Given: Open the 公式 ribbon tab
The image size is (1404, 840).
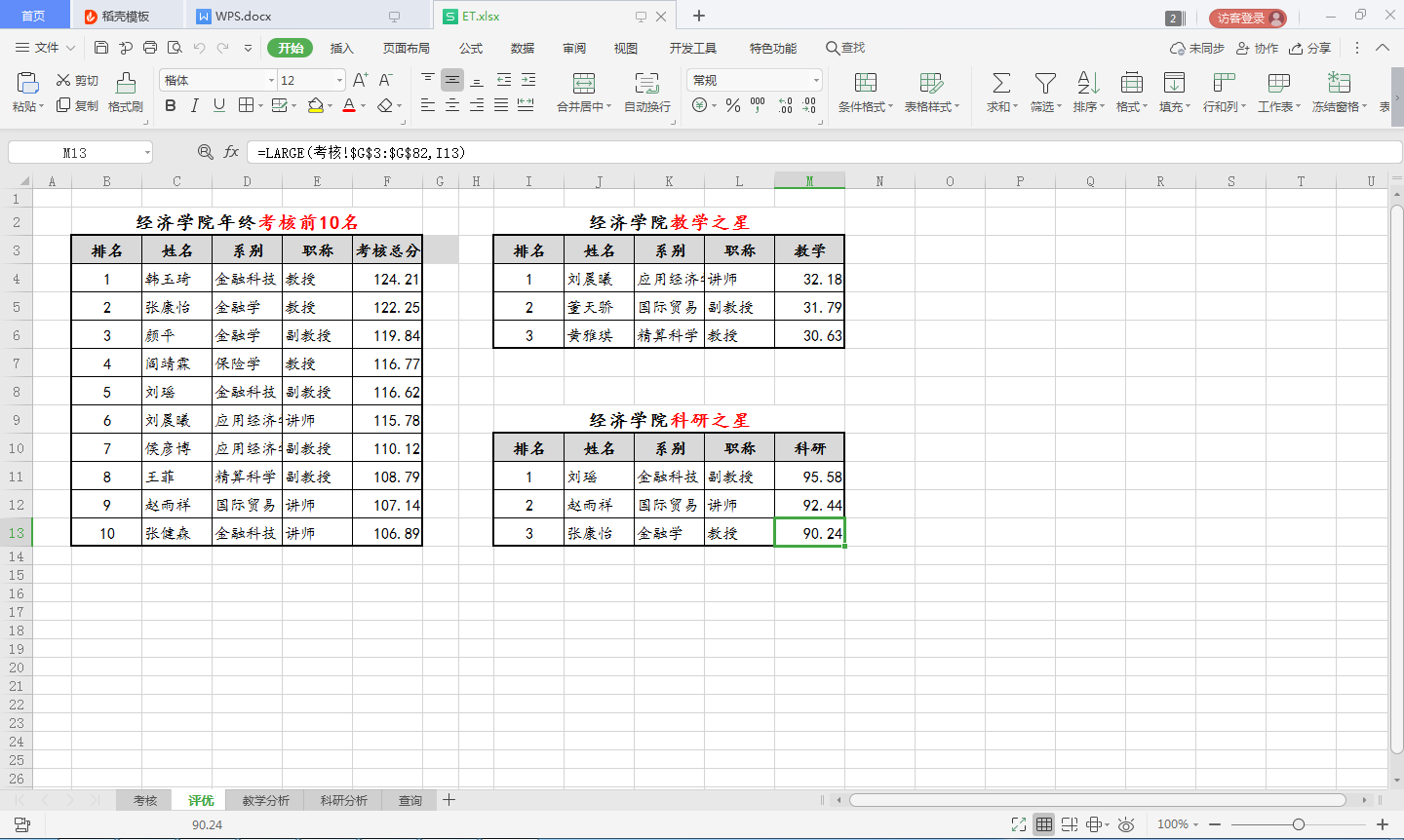Looking at the screenshot, I should coord(471,48).
